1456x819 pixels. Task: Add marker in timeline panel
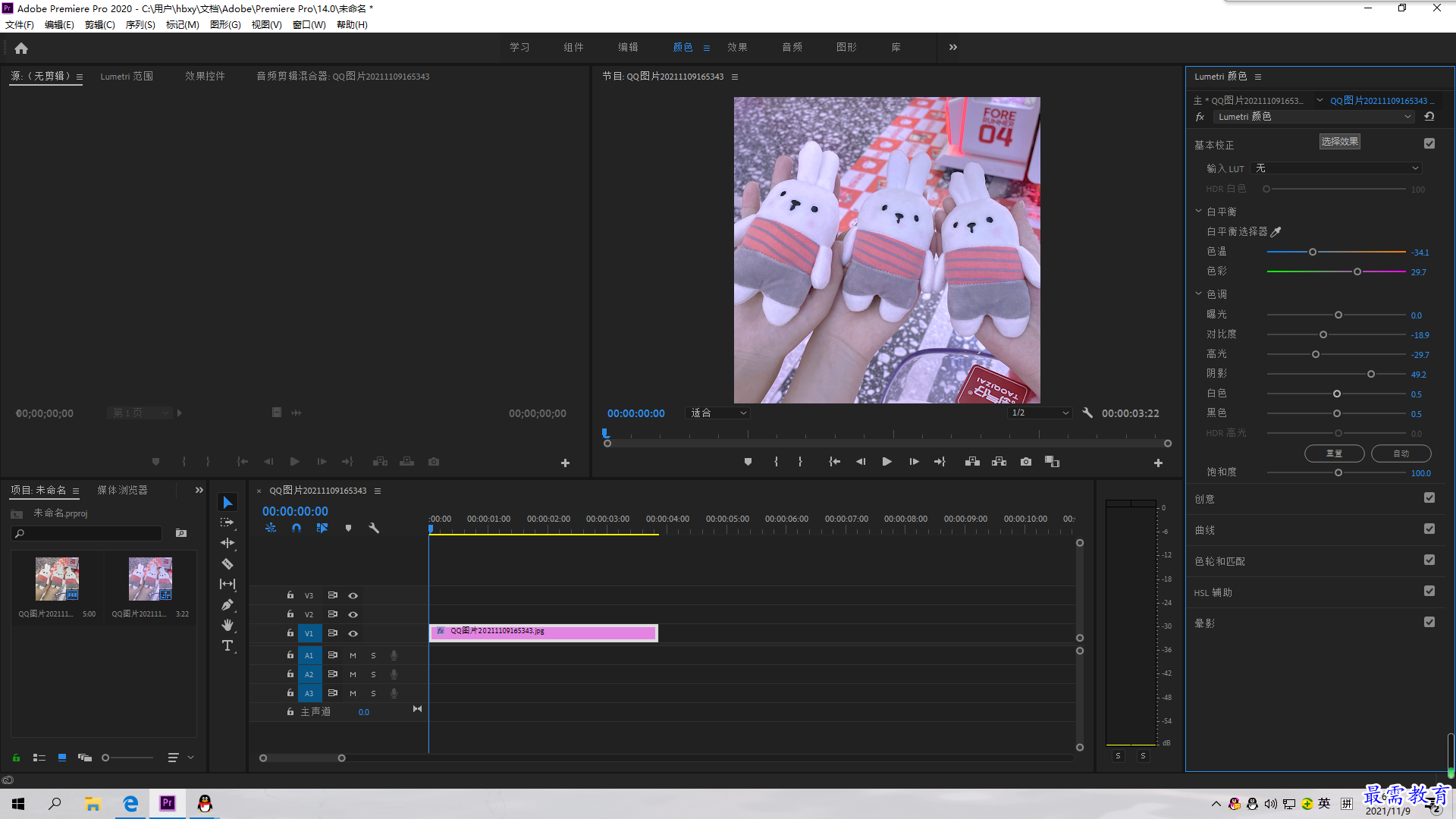coord(348,528)
